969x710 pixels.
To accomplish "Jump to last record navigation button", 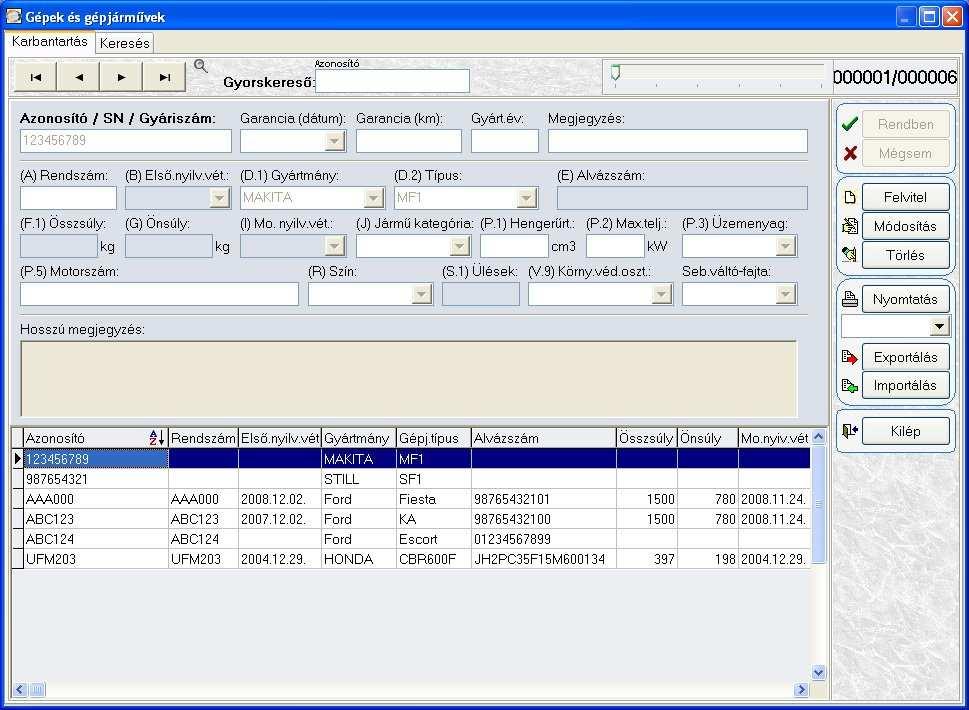I will (164, 77).
